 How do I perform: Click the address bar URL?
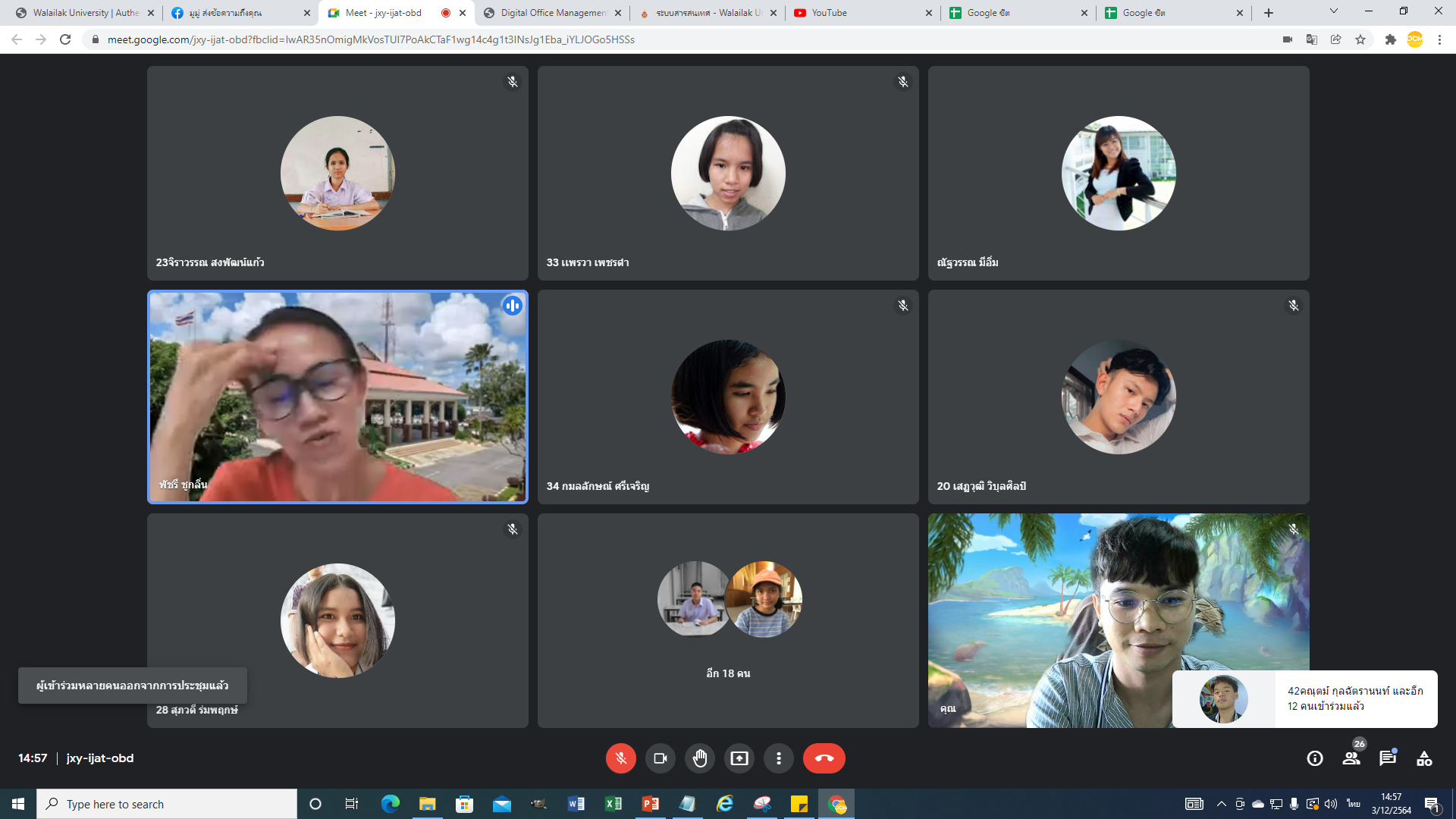click(x=371, y=39)
